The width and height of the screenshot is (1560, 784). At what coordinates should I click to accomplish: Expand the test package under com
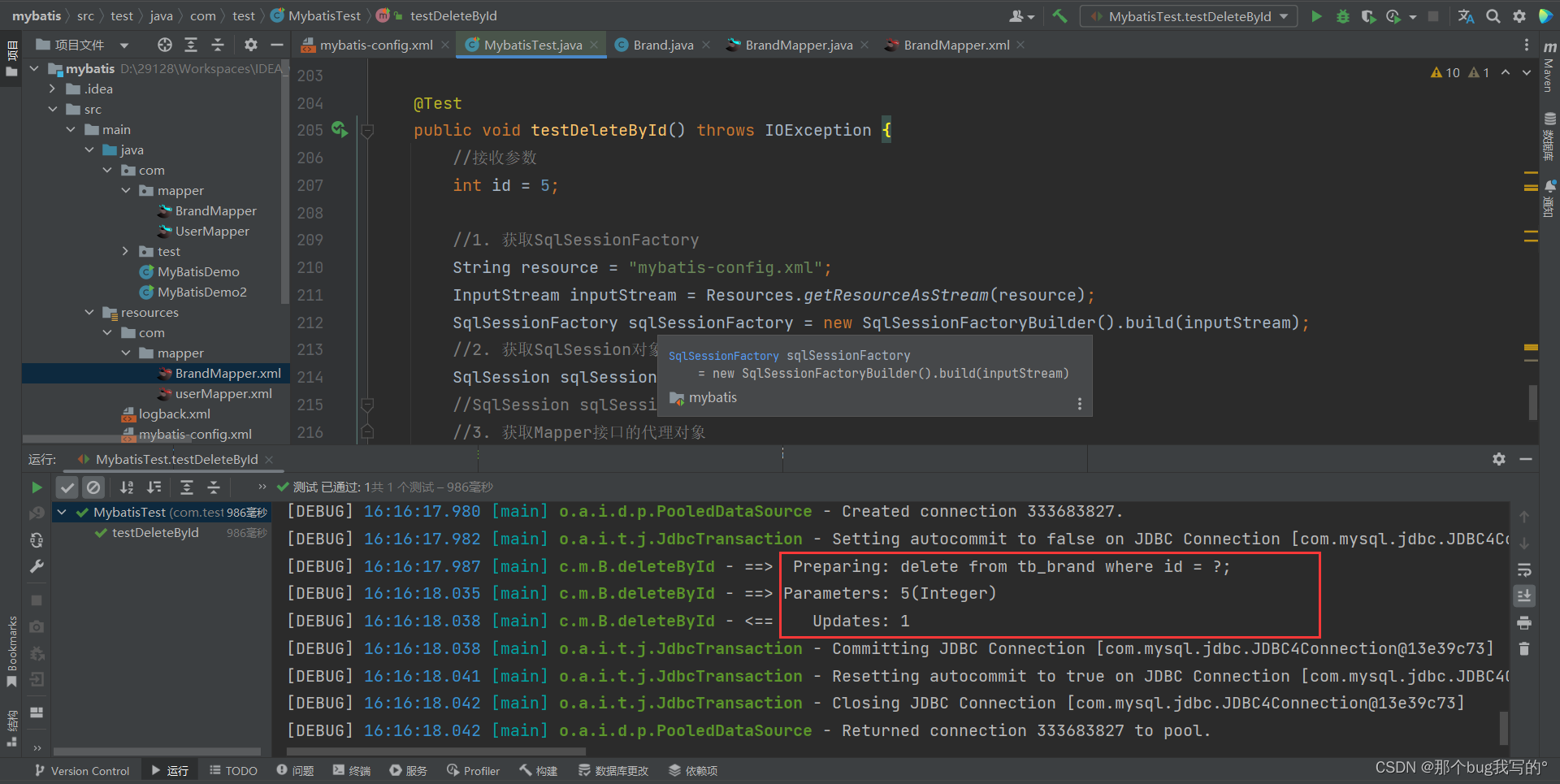click(125, 251)
